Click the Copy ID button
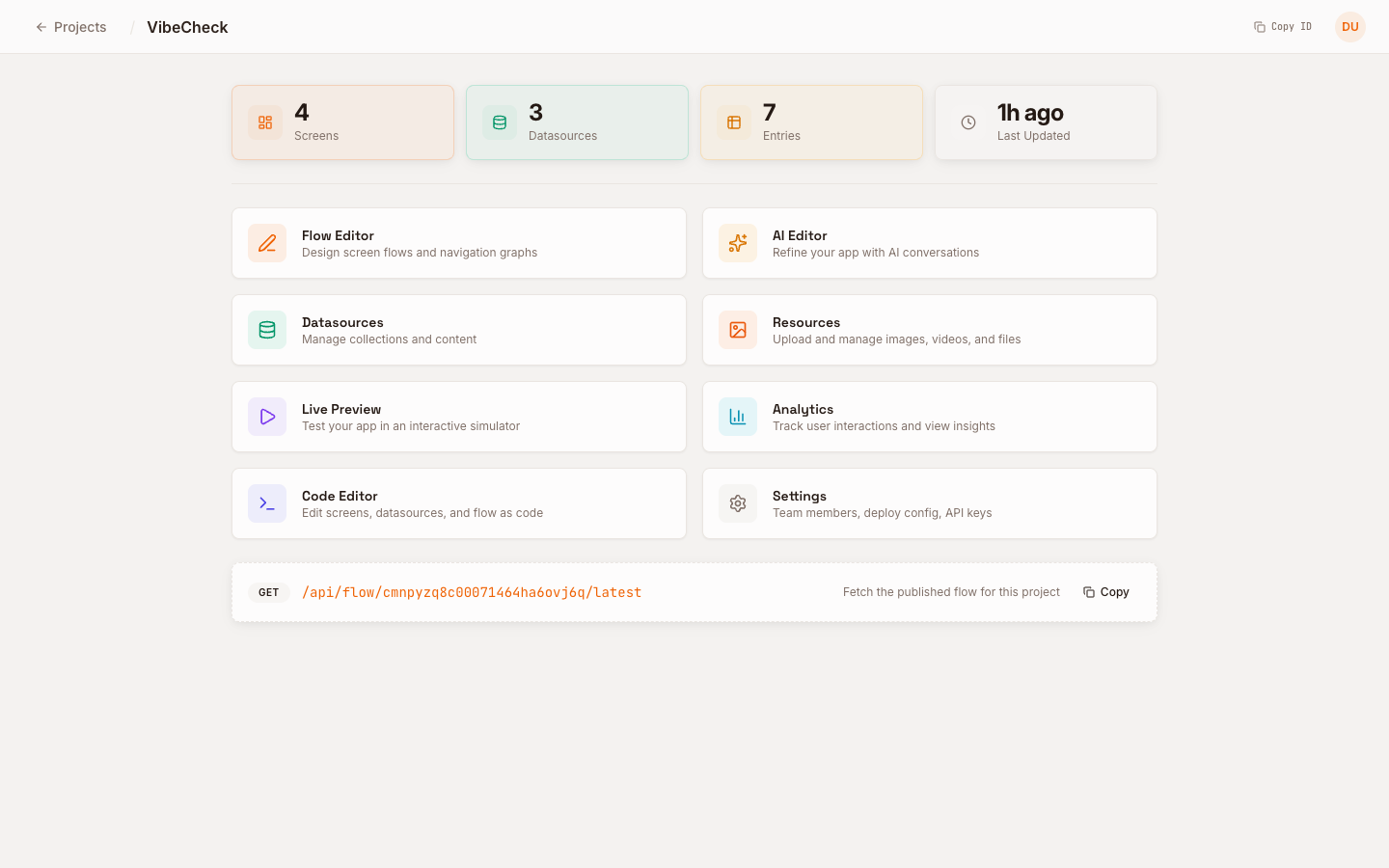The width and height of the screenshot is (1389, 868). pyautogui.click(x=1282, y=26)
